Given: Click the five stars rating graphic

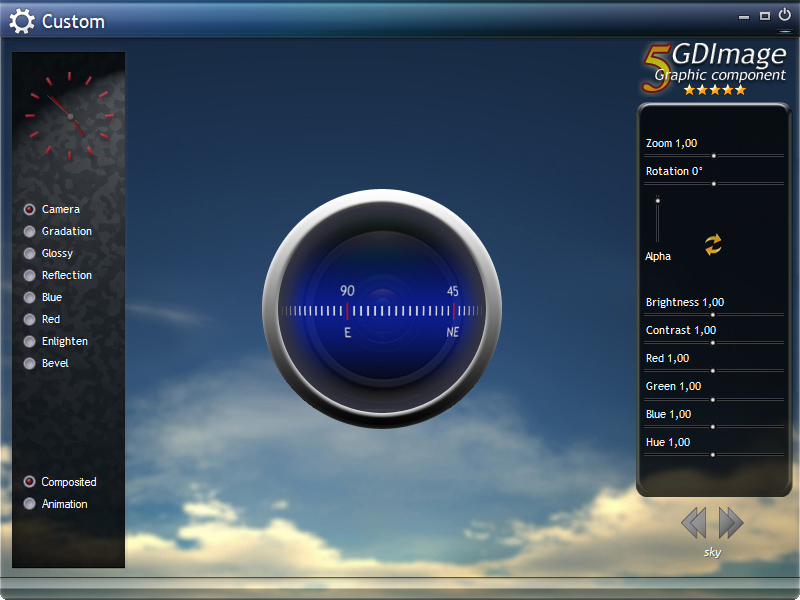Looking at the screenshot, I should point(715,90).
